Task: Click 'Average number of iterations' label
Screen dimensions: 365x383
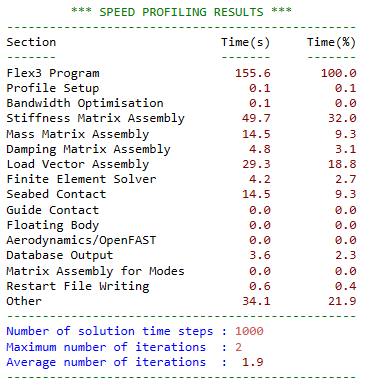Action: 106,362
